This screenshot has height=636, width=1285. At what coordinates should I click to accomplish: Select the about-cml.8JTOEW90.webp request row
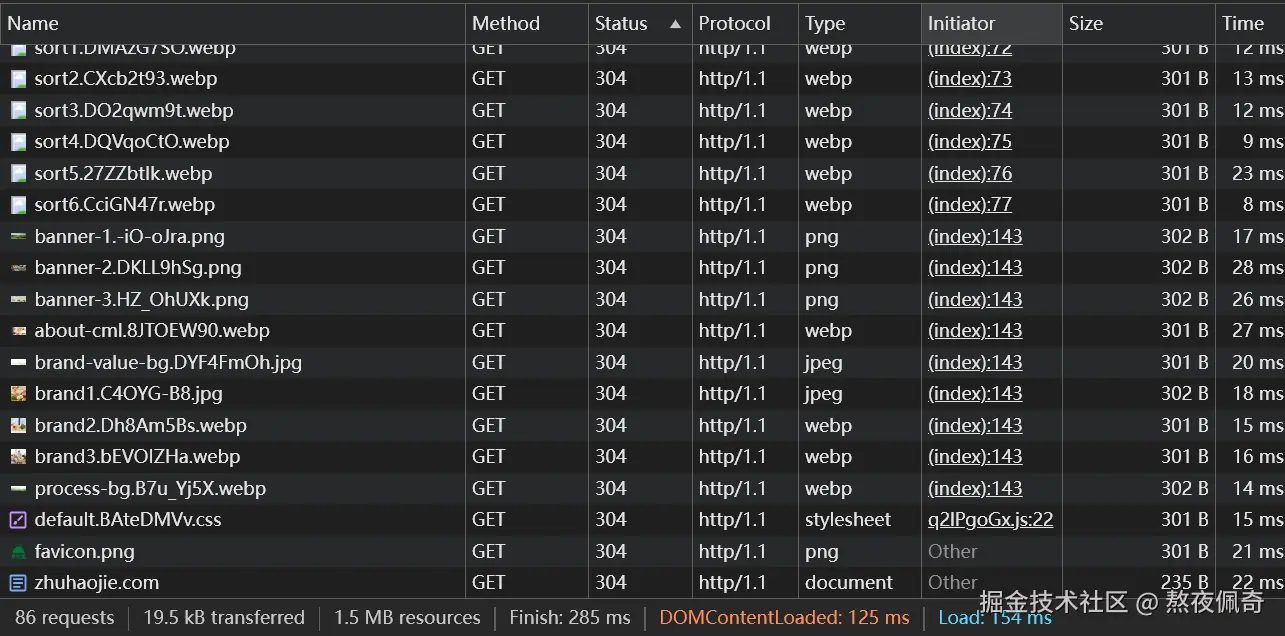152,331
